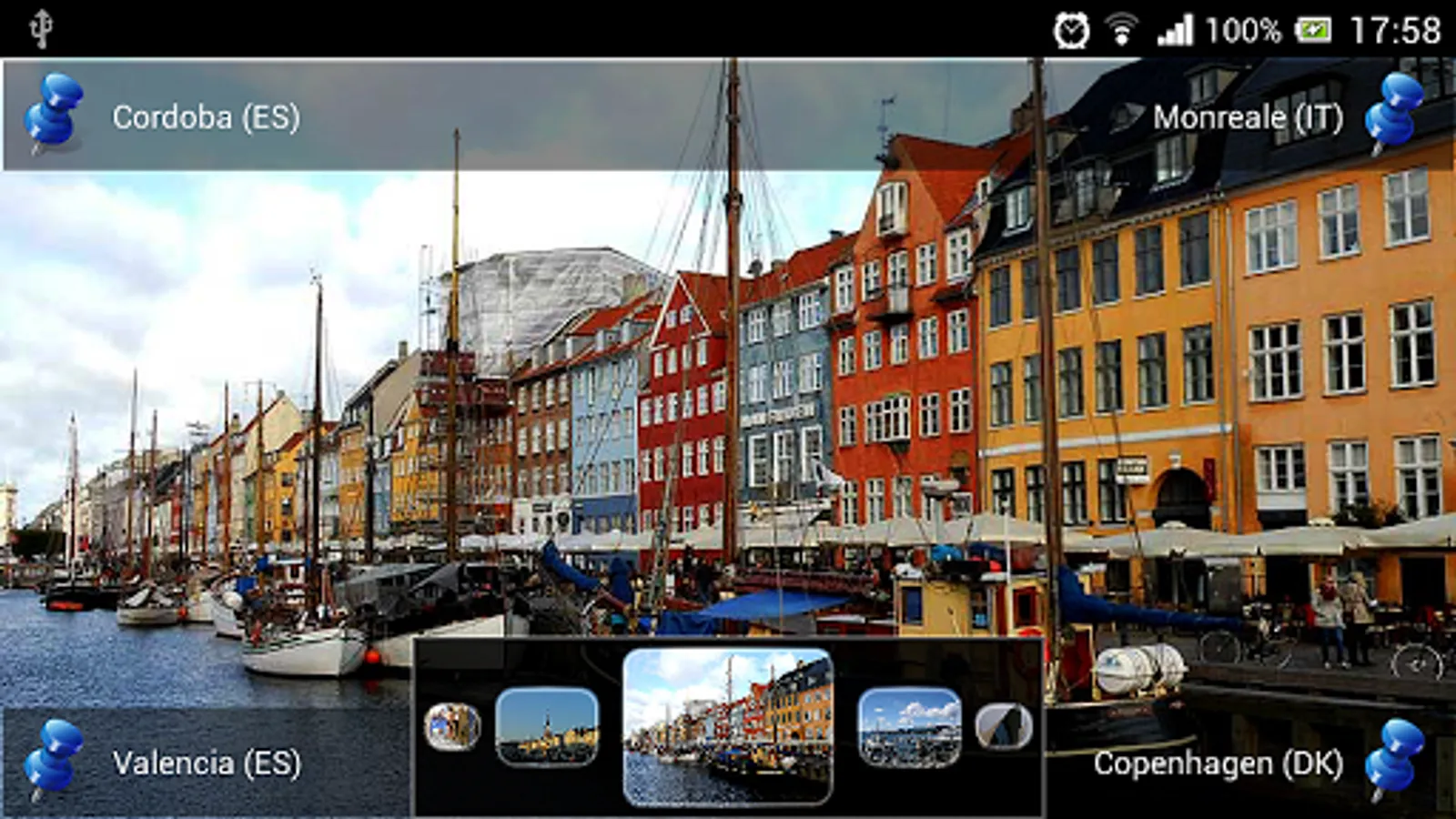Screen dimensions: 1456x819
Task: Choose the Monreale (IT) answer
Action: click(x=1248, y=117)
